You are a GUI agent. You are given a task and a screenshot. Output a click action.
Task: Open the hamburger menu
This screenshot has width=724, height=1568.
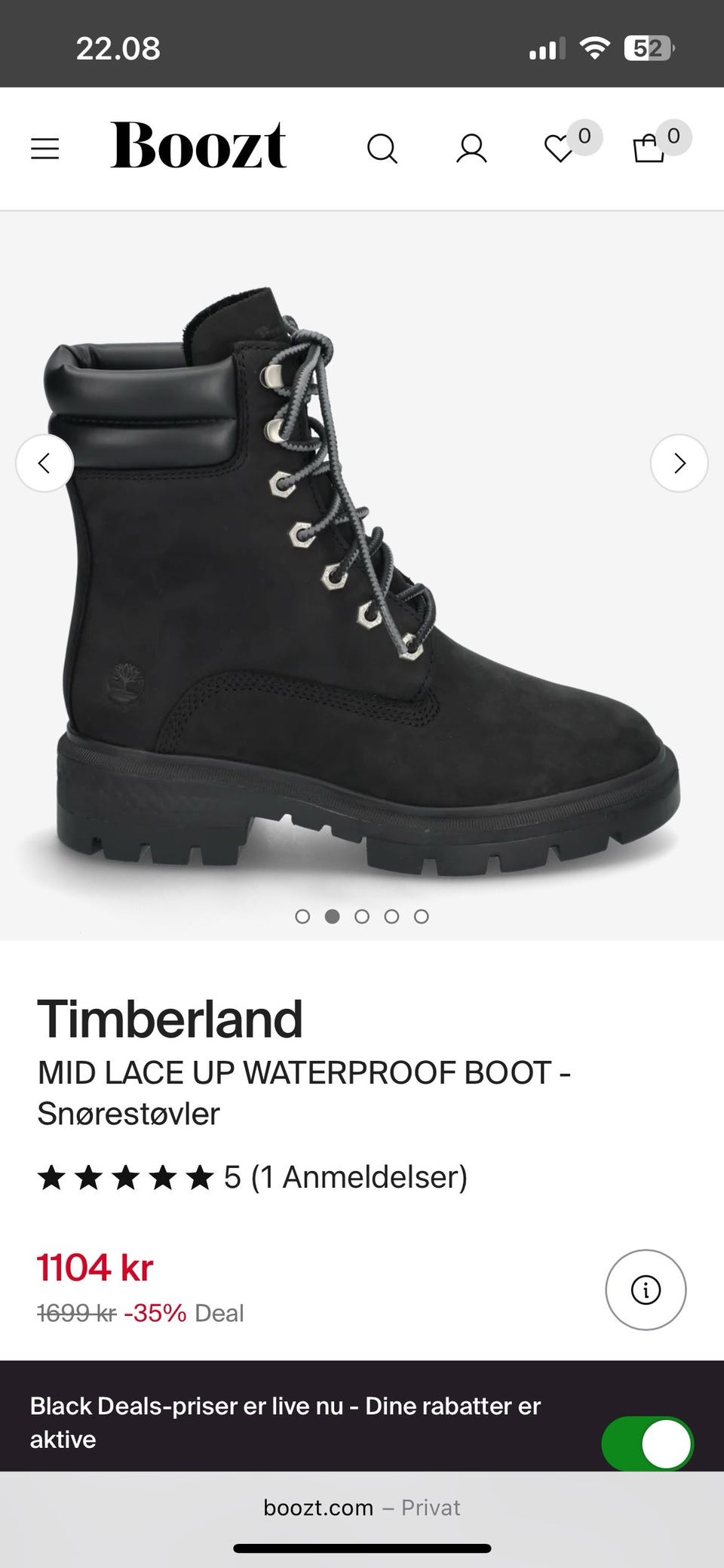44,148
